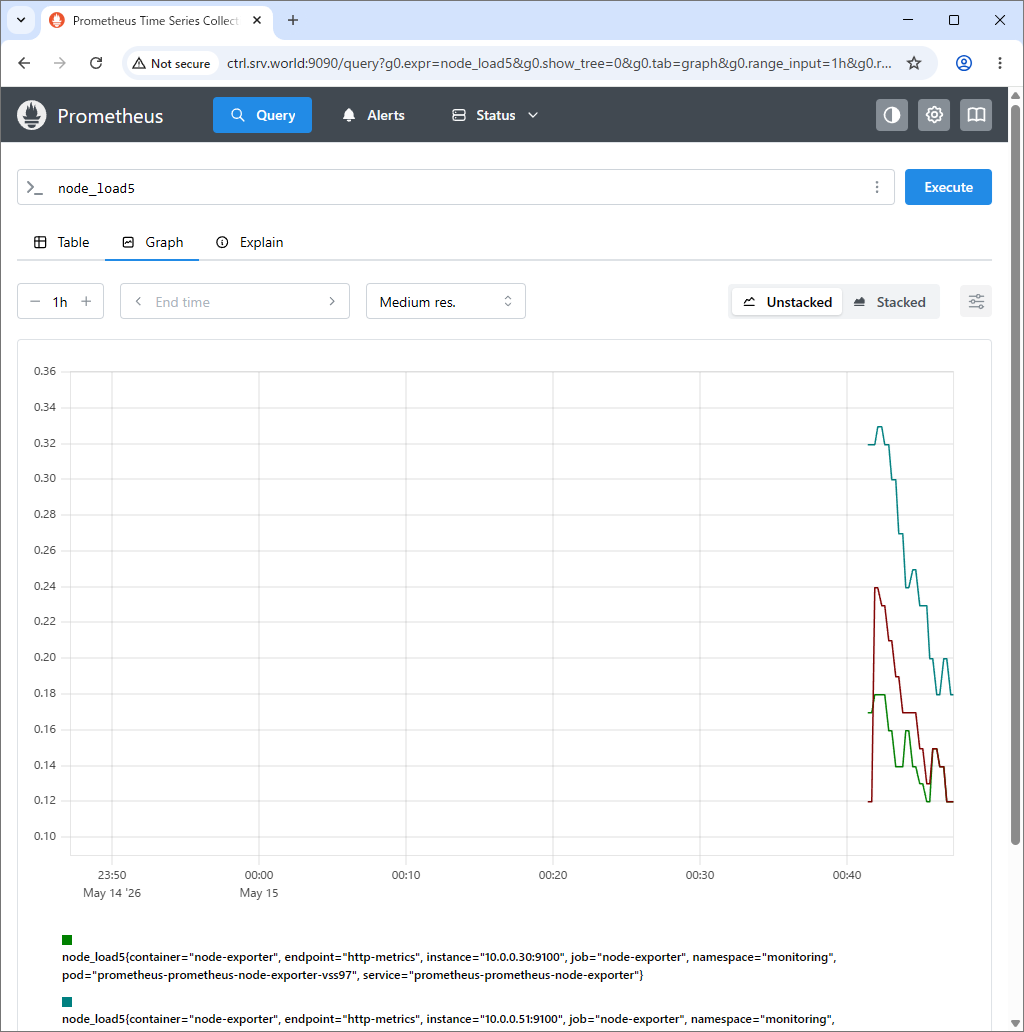Switch to the Explain tab
Image resolution: width=1024 pixels, height=1032 pixels.
point(249,242)
